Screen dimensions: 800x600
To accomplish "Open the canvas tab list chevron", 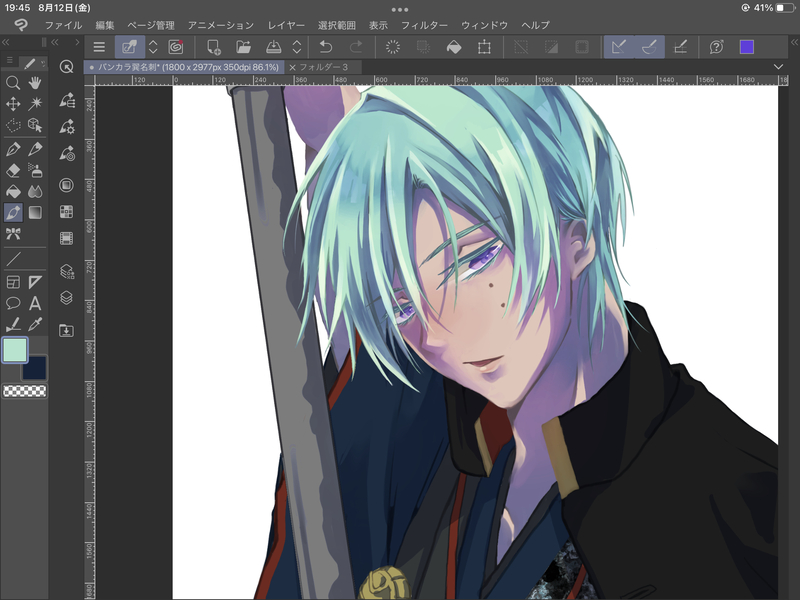I will (x=778, y=67).
